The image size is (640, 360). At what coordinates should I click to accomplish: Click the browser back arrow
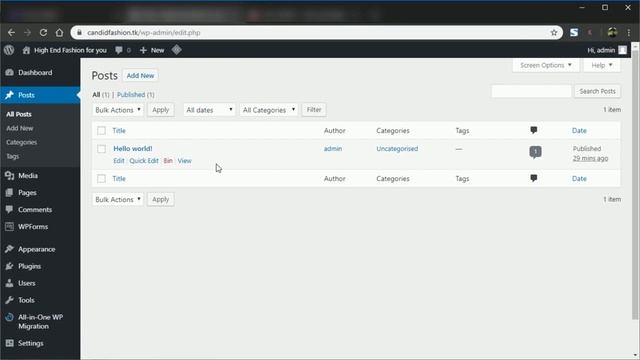(x=11, y=33)
